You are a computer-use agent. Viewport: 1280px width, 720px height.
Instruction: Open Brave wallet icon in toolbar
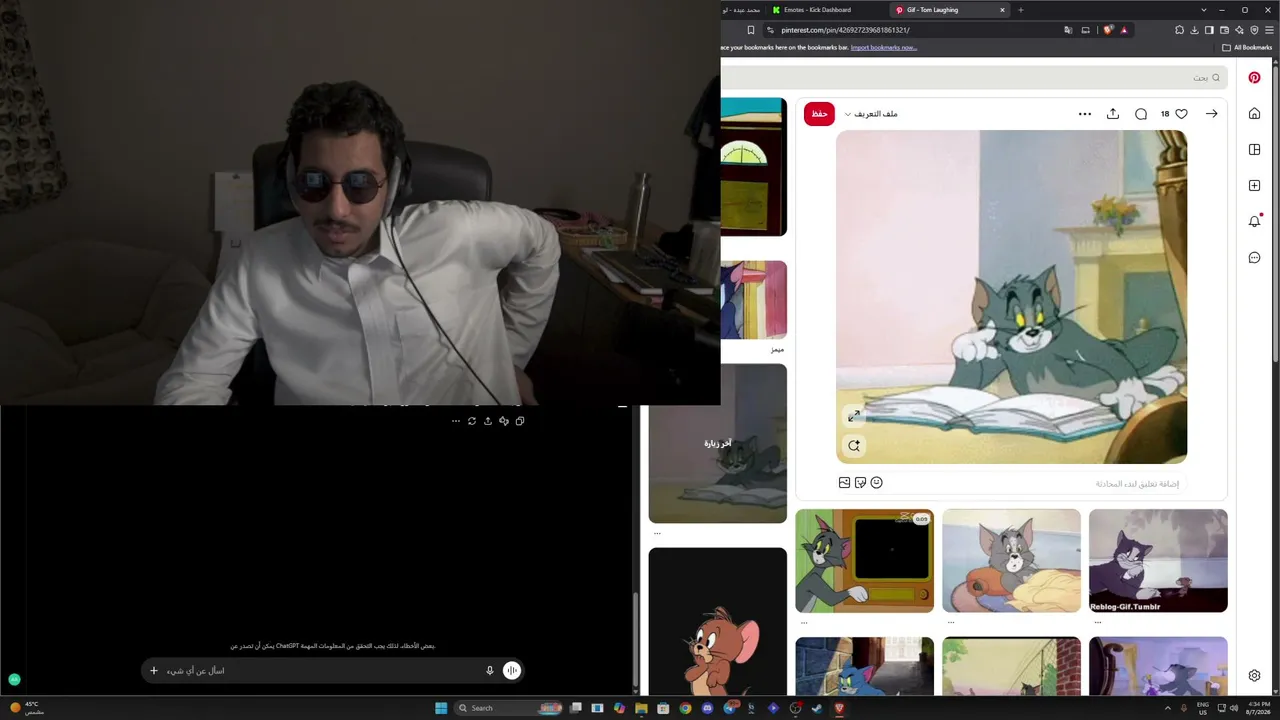(x=1224, y=30)
